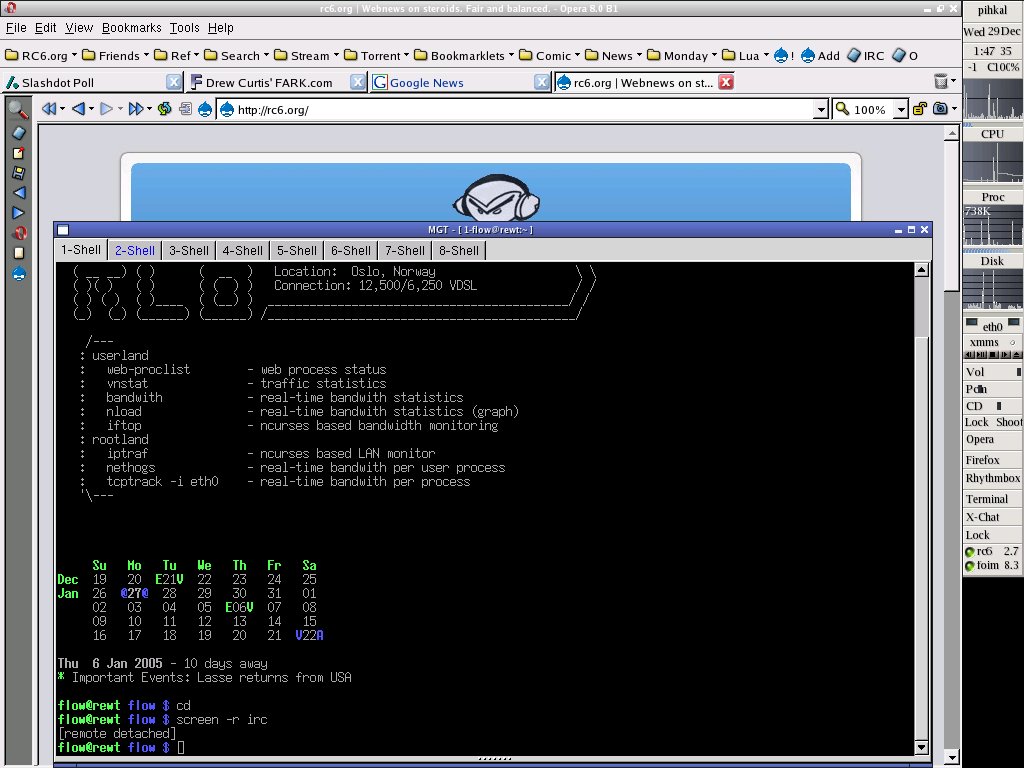Expand the News bookmarks folder
This screenshot has width=1024, height=768.
click(613, 56)
